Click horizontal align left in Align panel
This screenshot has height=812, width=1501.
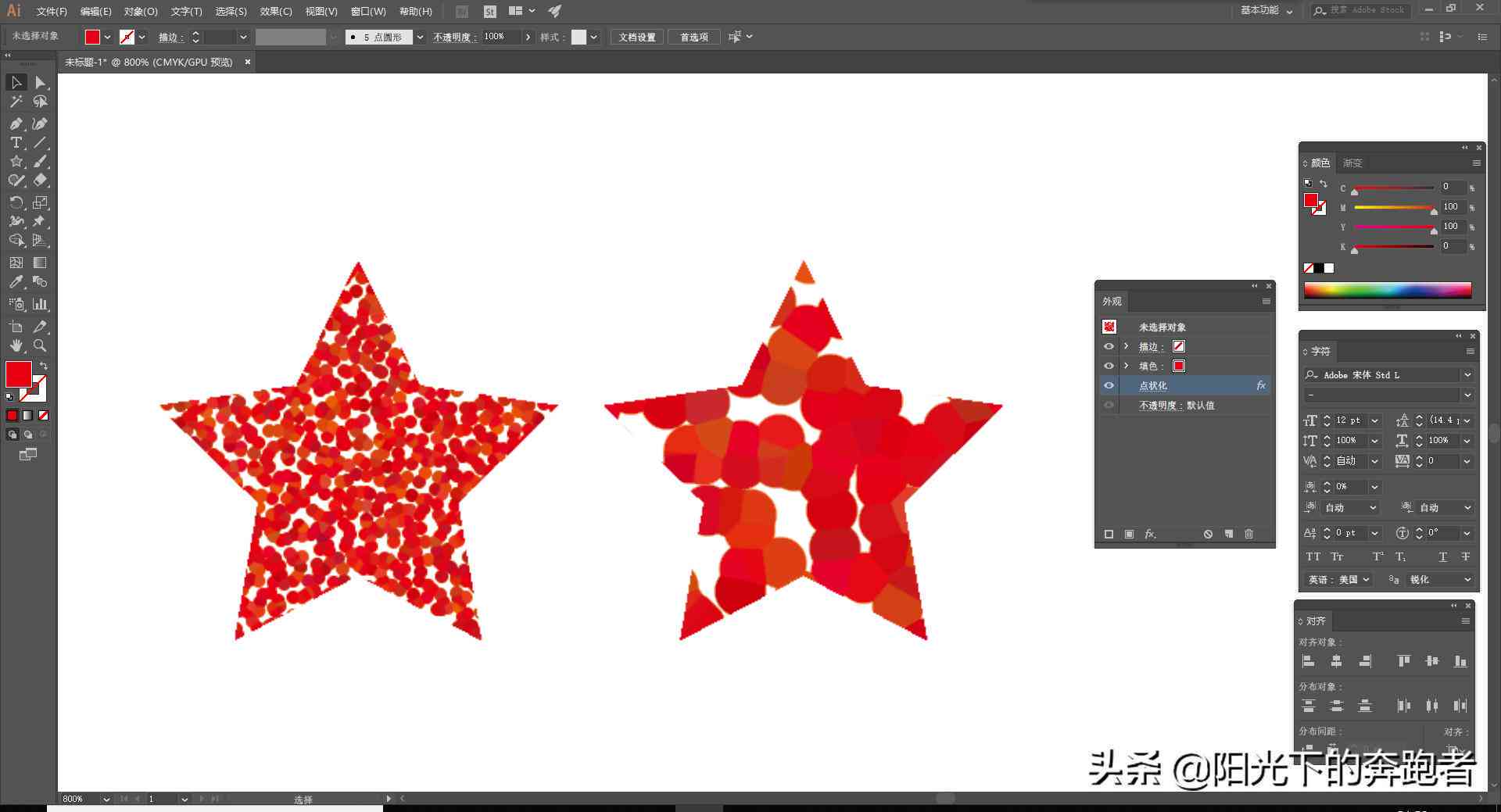click(x=1309, y=661)
